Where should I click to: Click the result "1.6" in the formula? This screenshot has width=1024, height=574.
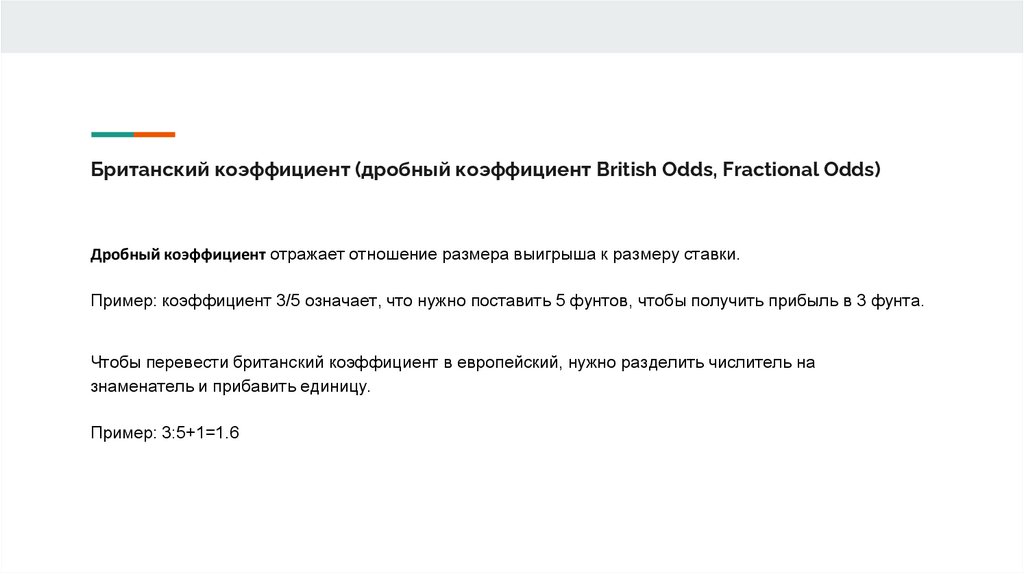[228, 433]
